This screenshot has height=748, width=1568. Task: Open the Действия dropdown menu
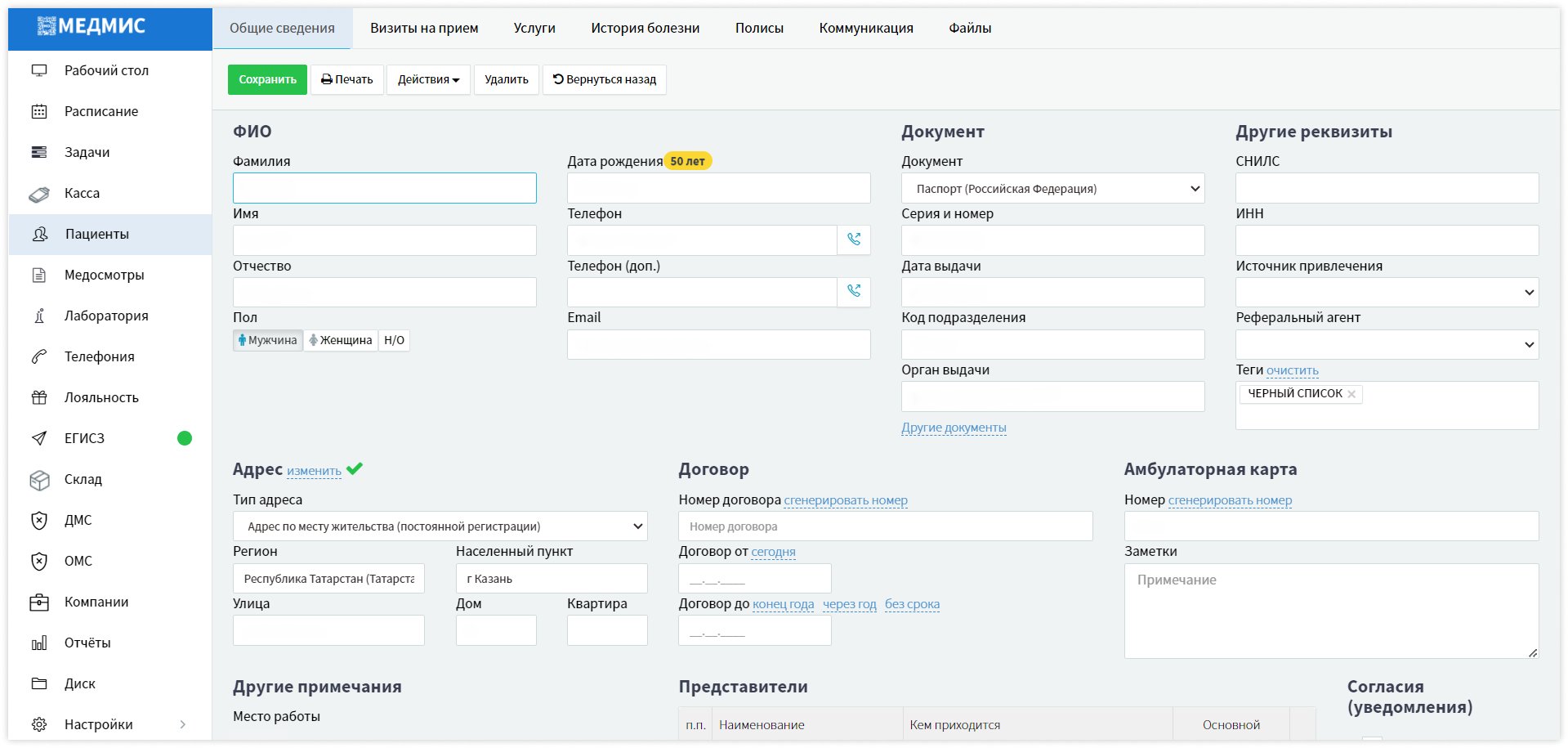(428, 80)
